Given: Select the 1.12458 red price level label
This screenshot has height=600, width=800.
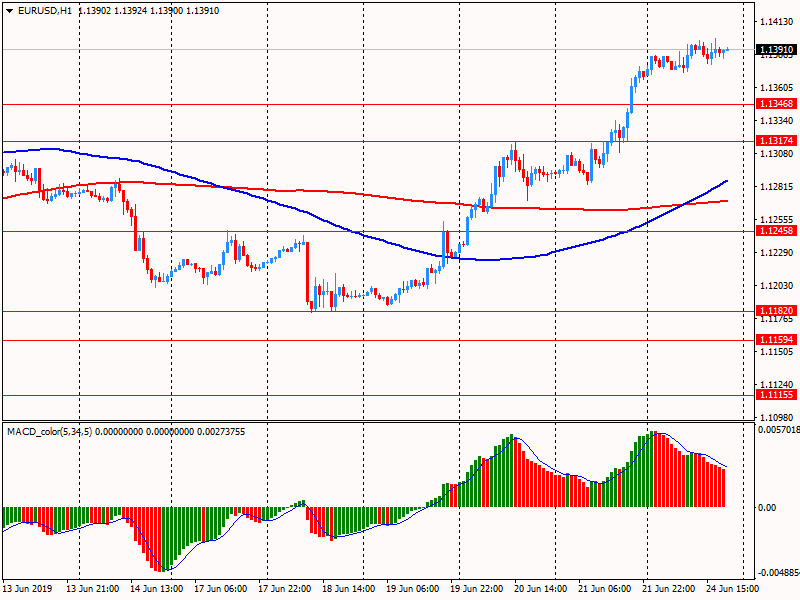Looking at the screenshot, I should tap(777, 231).
